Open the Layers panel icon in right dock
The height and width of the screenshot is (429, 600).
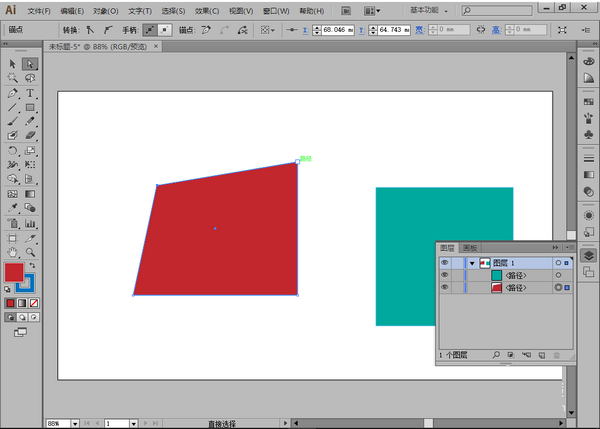589,256
